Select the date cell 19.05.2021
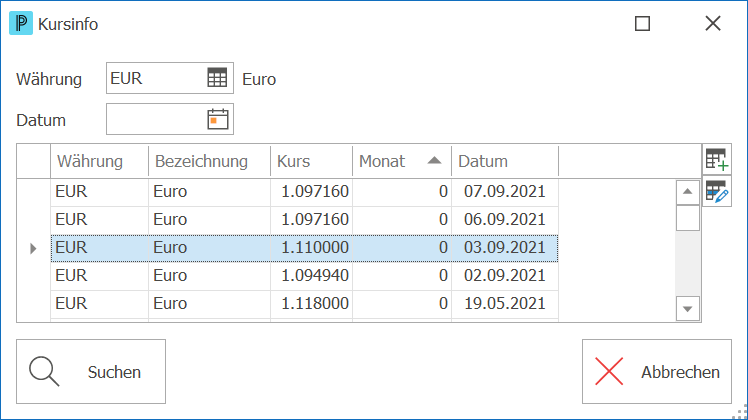 (505, 304)
